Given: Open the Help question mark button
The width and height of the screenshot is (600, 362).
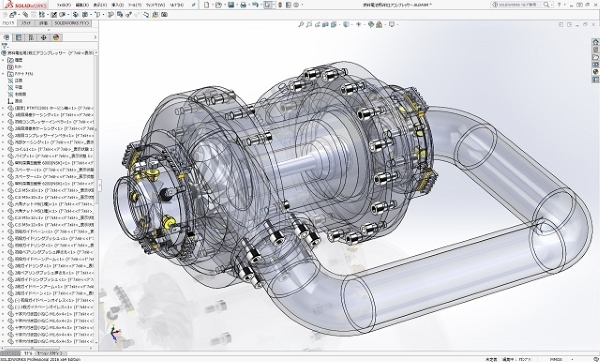Looking at the screenshot, I should point(559,5).
